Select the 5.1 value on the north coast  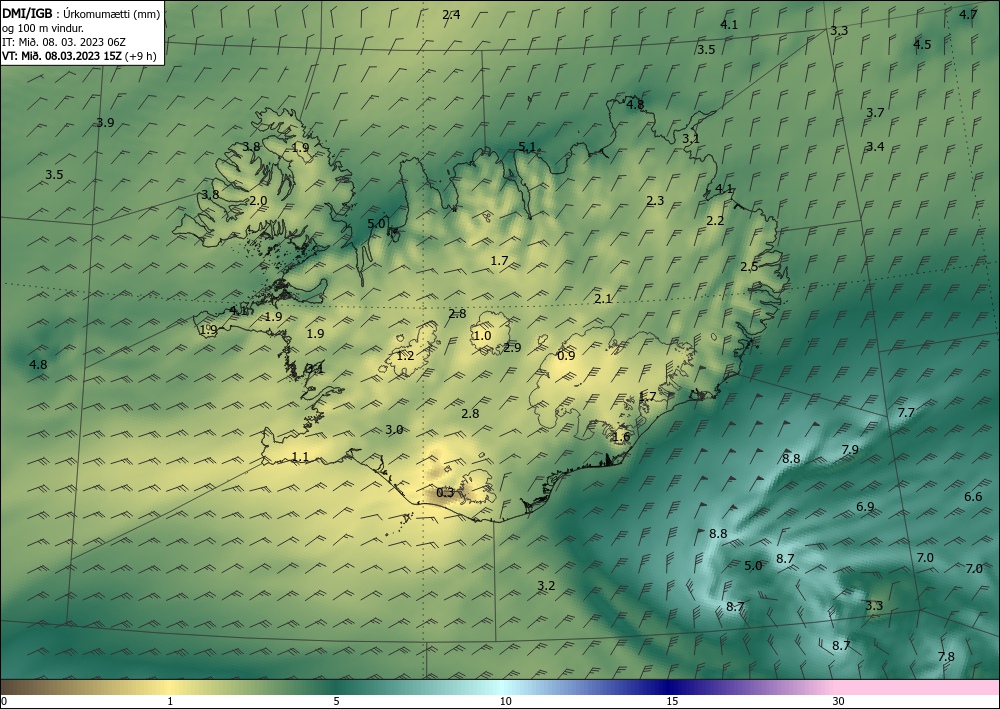pyautogui.click(x=527, y=147)
